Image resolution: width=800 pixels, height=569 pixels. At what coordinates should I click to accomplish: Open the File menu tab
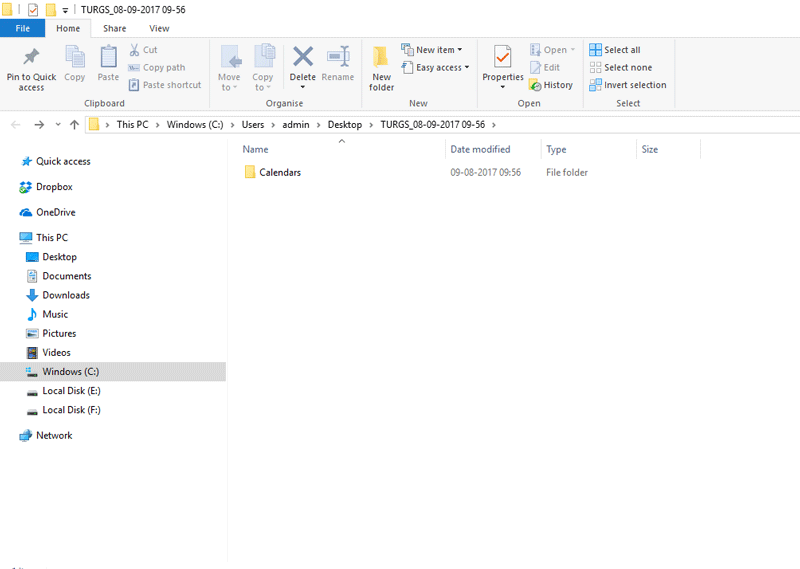coord(22,29)
